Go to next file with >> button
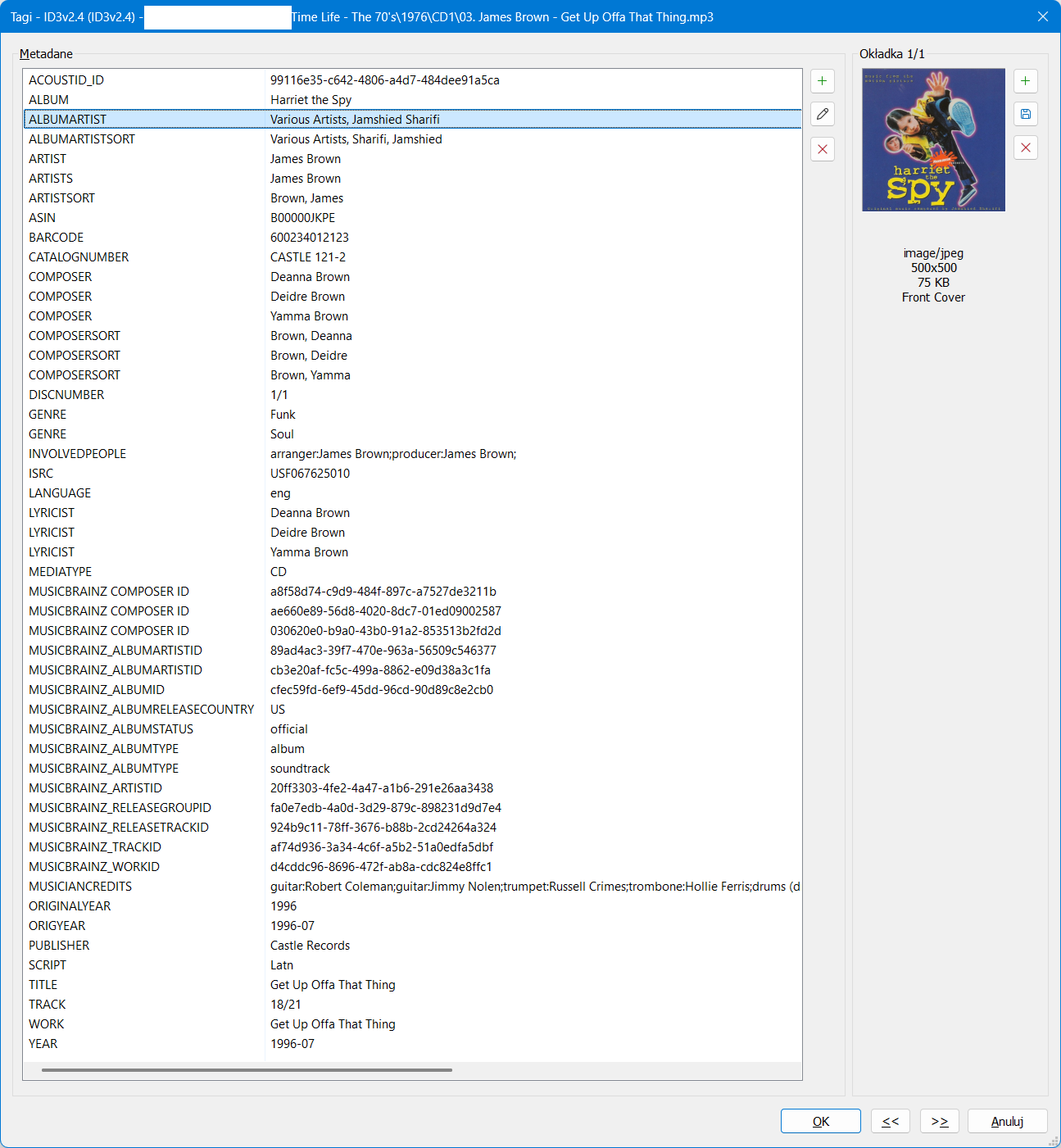 [940, 1121]
